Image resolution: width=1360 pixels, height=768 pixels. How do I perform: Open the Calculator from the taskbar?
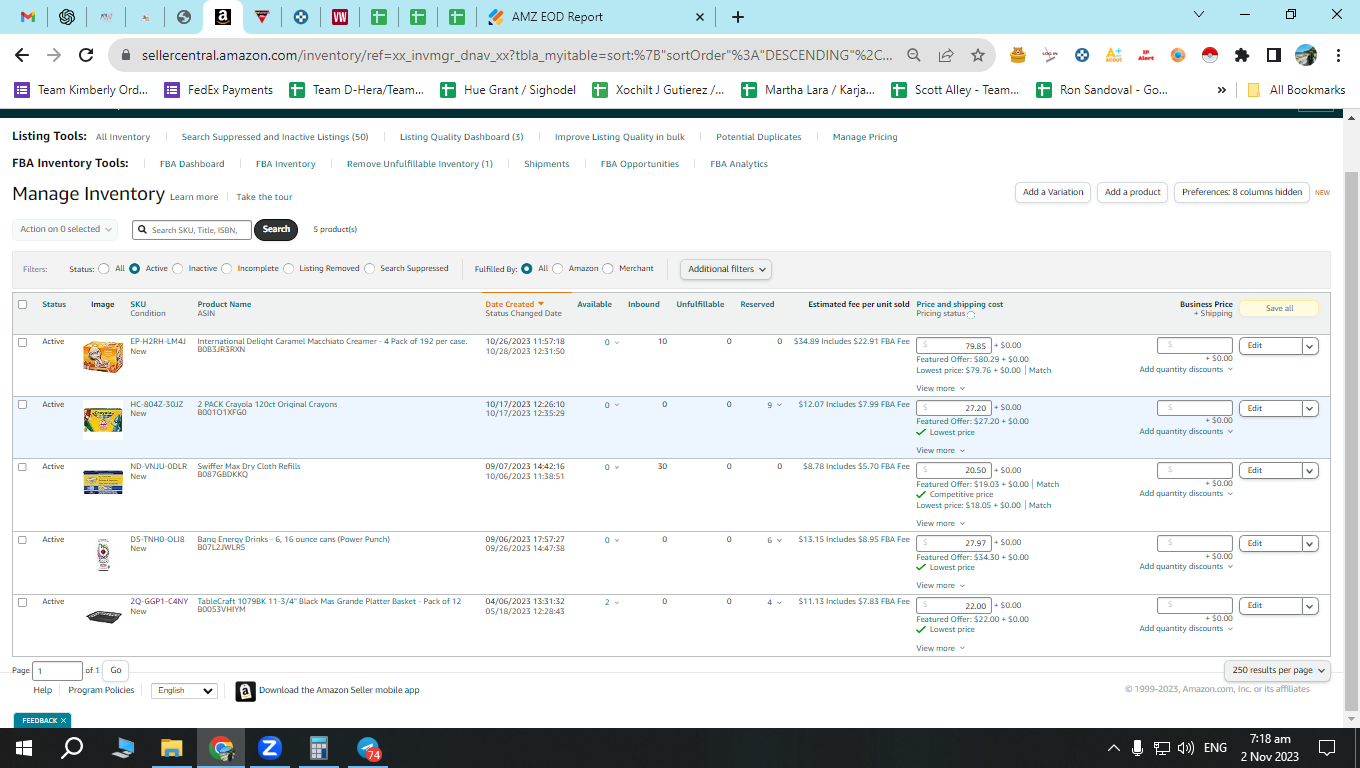(319, 748)
